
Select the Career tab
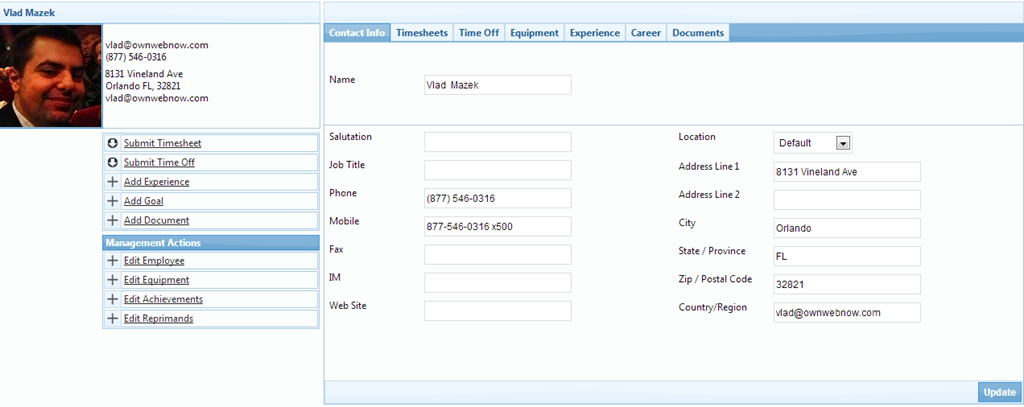pyautogui.click(x=645, y=33)
